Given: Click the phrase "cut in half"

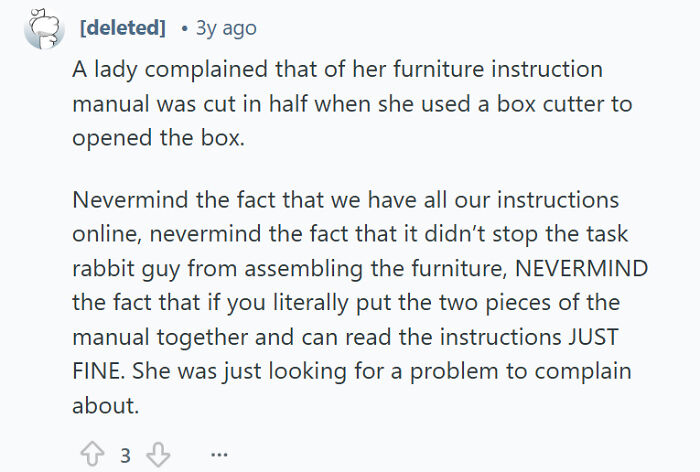Looking at the screenshot, I should 229,104.
